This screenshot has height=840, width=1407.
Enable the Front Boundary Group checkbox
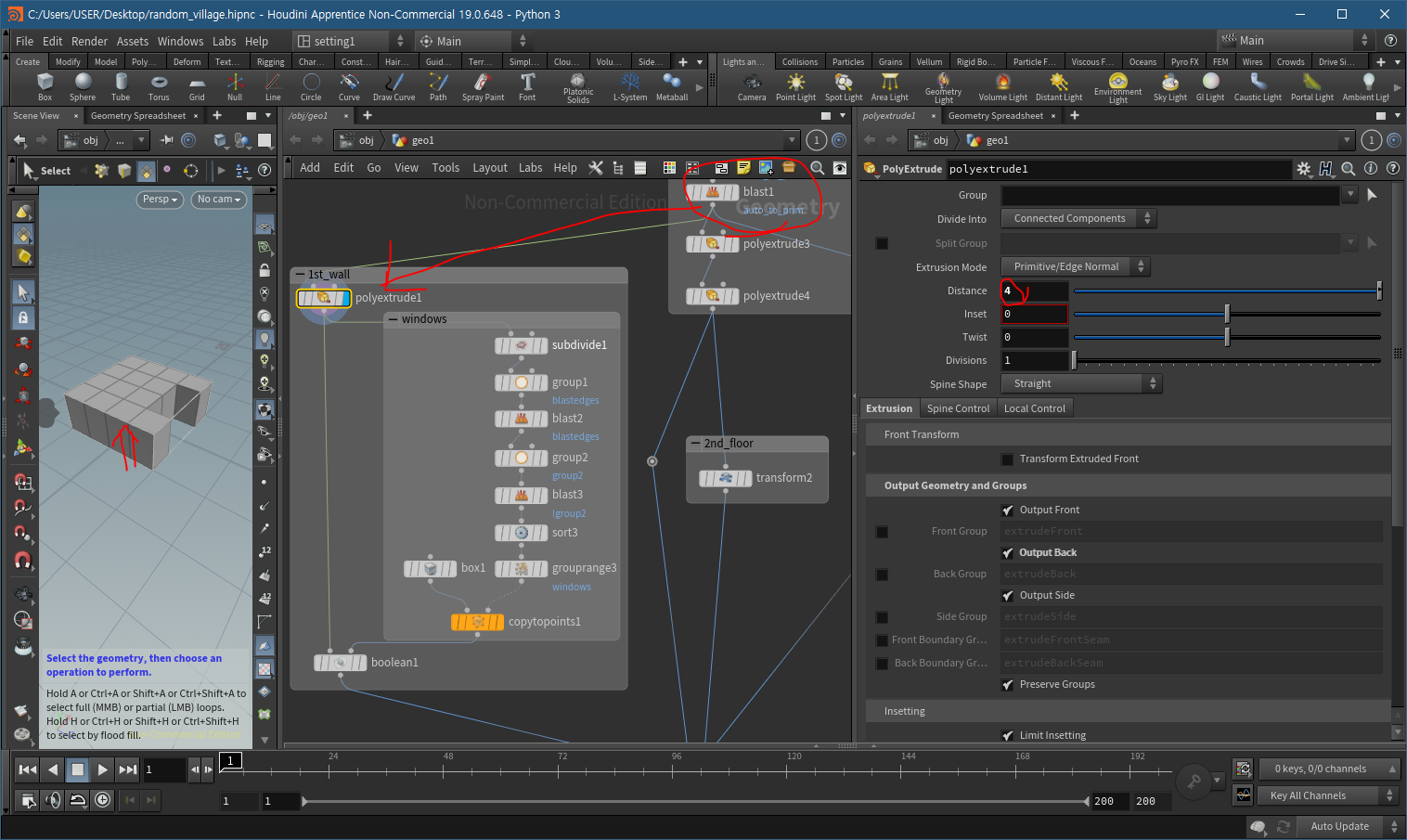[882, 640]
